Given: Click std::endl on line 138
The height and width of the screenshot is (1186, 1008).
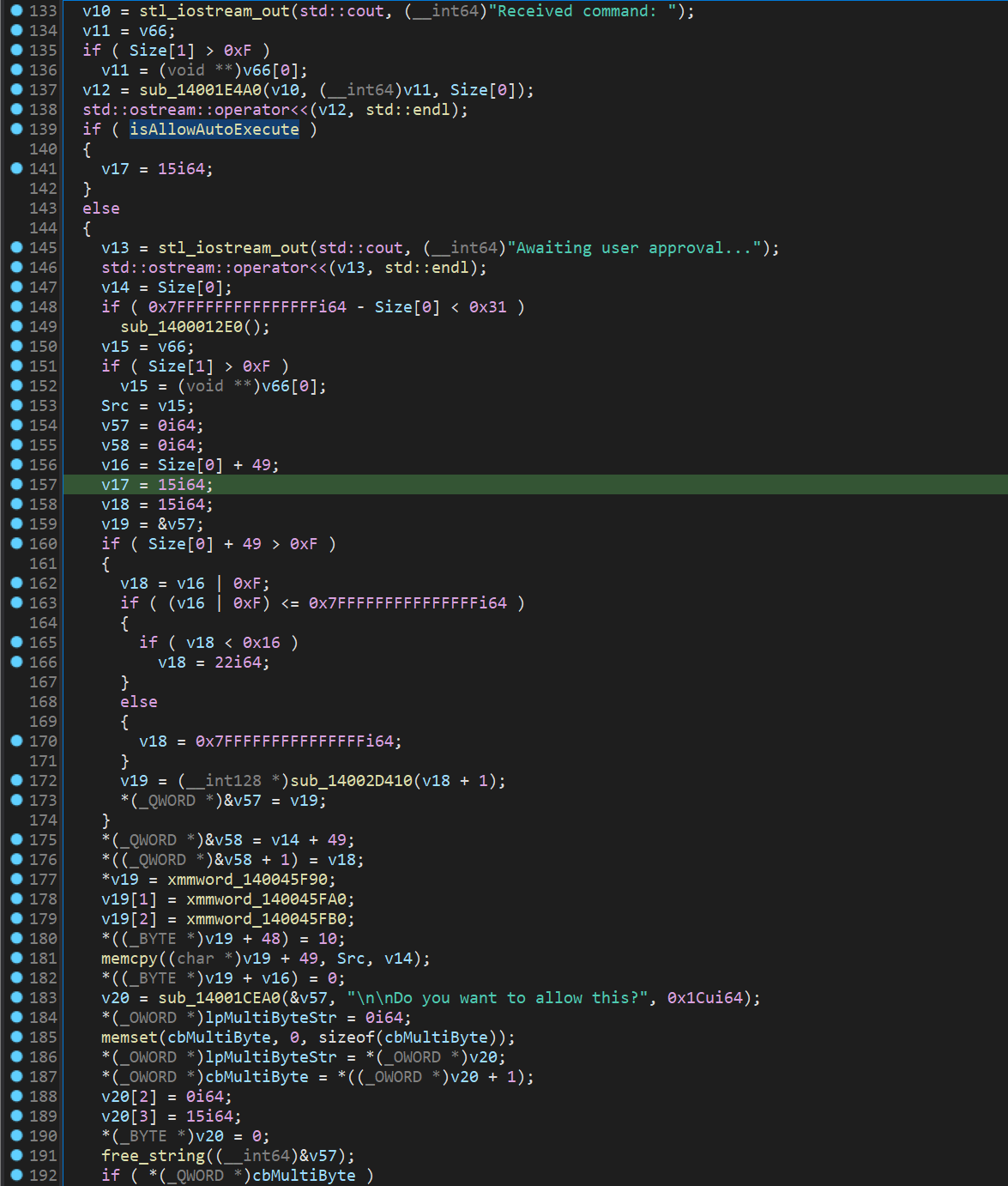Looking at the screenshot, I should point(408,109).
